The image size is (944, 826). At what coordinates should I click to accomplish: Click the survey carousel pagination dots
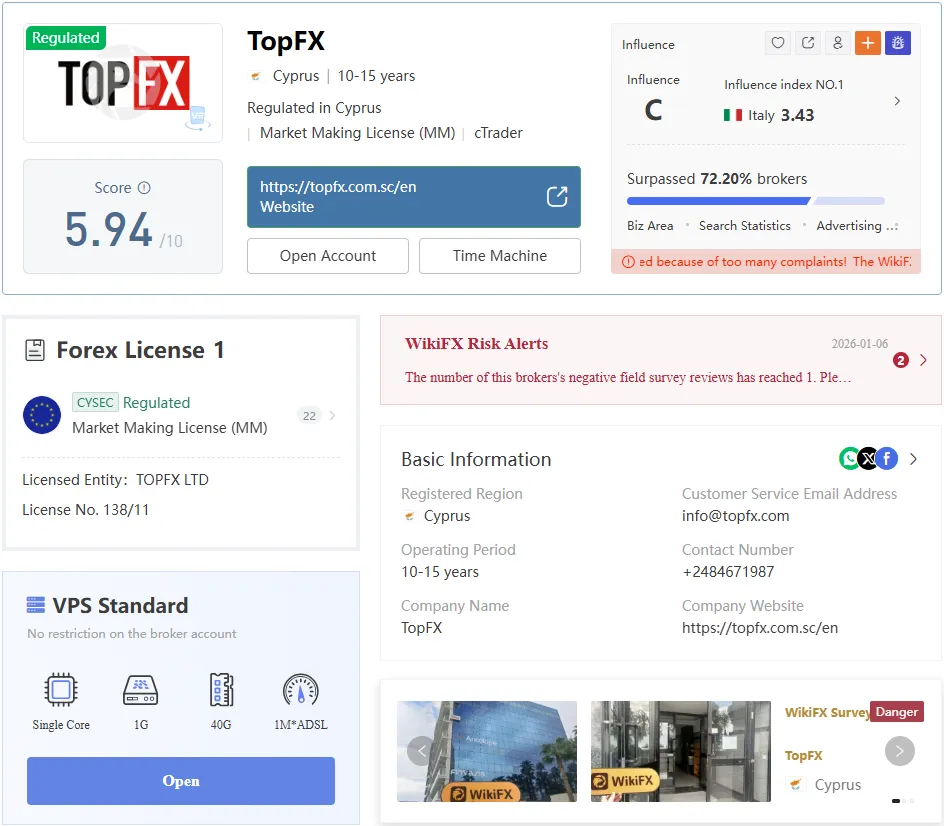[x=903, y=801]
